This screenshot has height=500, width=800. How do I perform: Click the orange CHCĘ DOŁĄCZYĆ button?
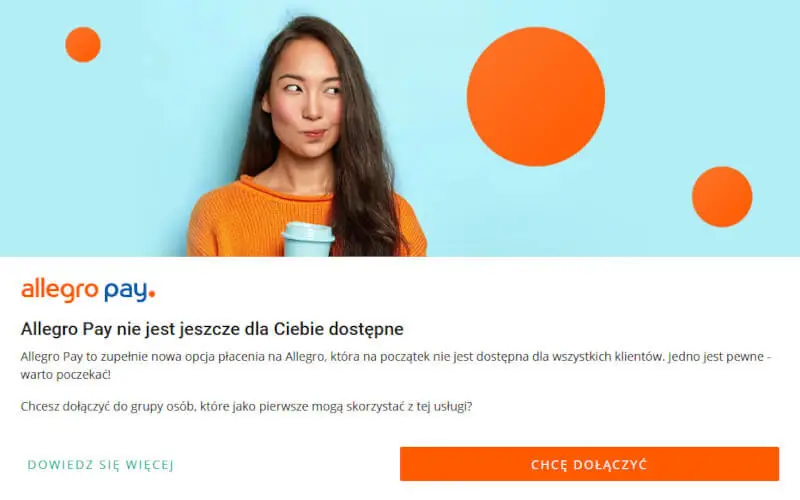point(589,464)
